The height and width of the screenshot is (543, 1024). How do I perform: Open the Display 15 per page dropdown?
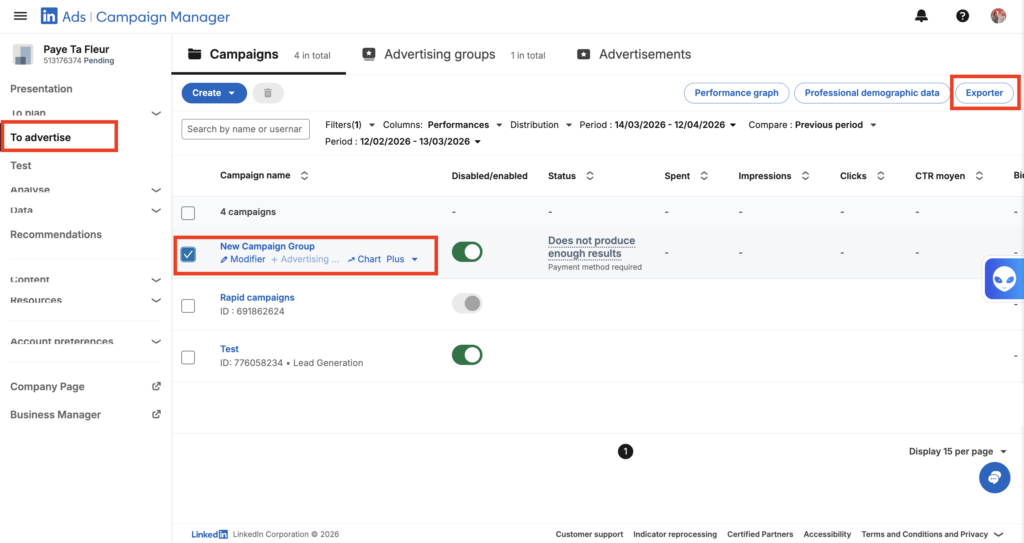957,452
